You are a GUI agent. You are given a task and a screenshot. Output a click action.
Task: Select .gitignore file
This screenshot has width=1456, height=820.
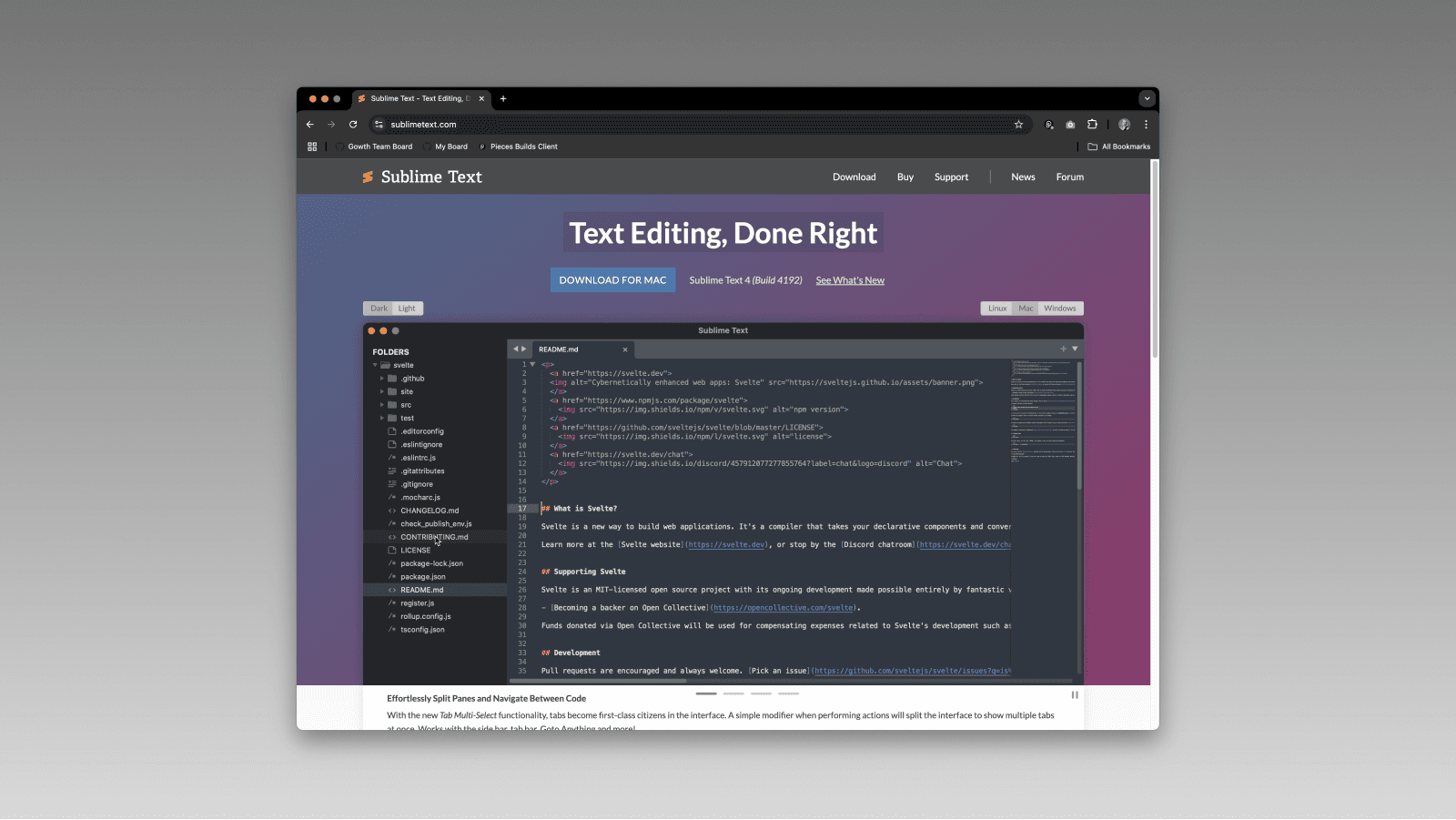[417, 484]
